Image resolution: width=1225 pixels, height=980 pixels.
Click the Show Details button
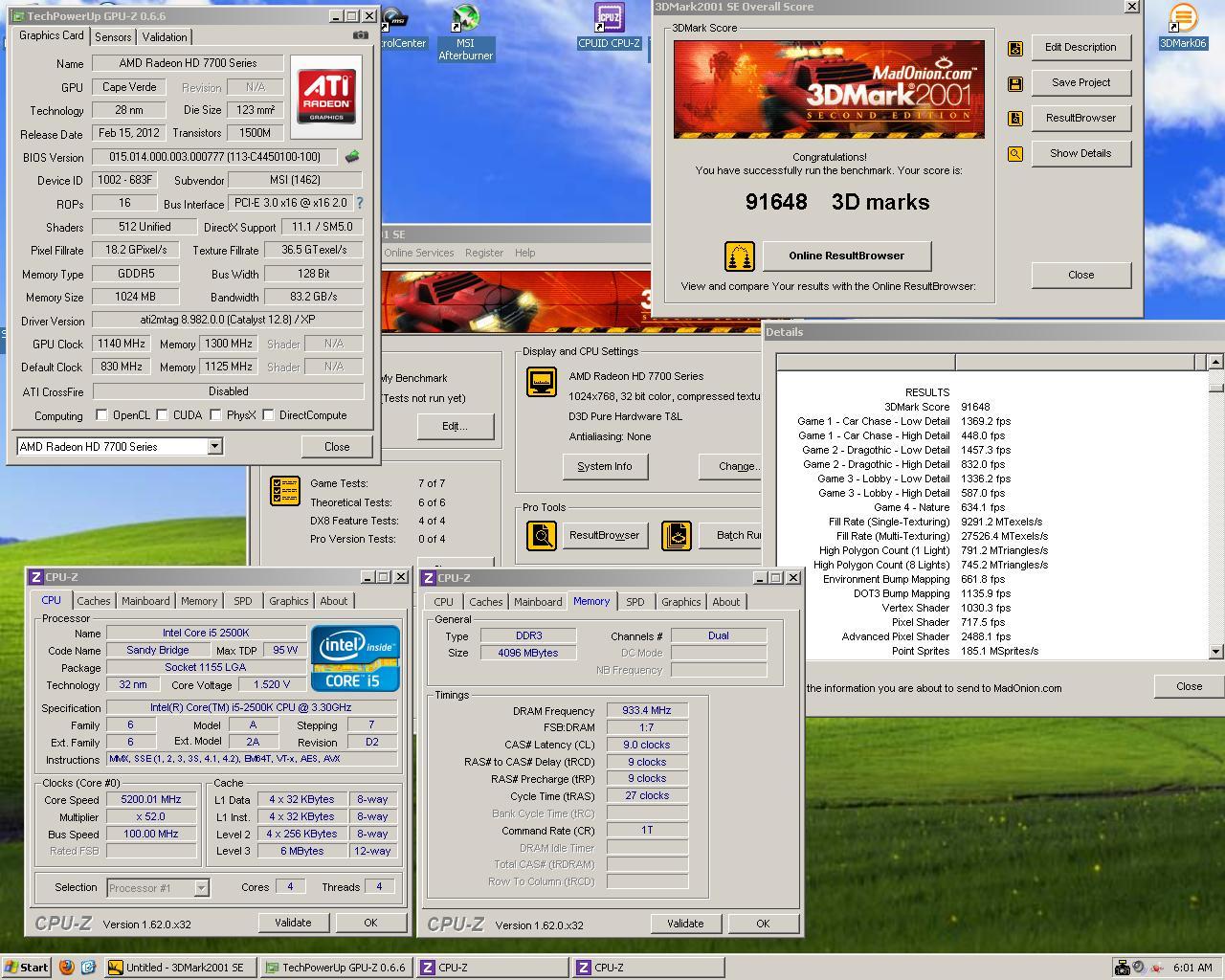1080,153
